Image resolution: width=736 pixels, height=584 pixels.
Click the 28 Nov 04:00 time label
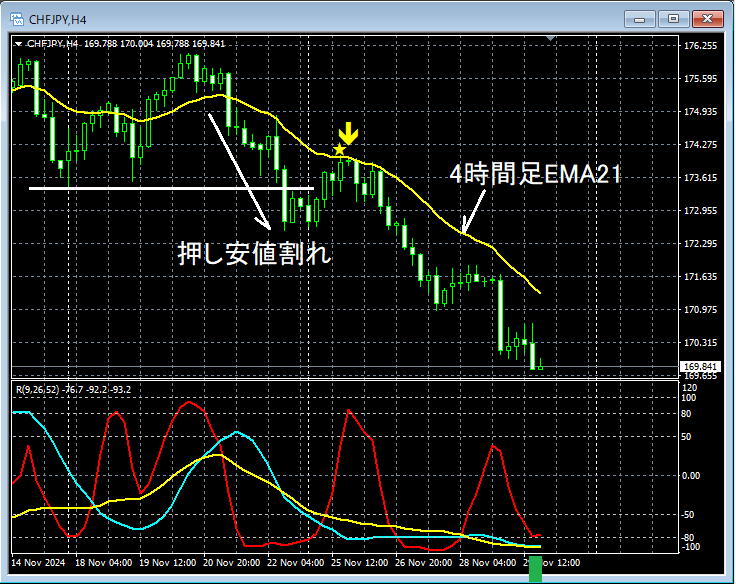click(488, 562)
